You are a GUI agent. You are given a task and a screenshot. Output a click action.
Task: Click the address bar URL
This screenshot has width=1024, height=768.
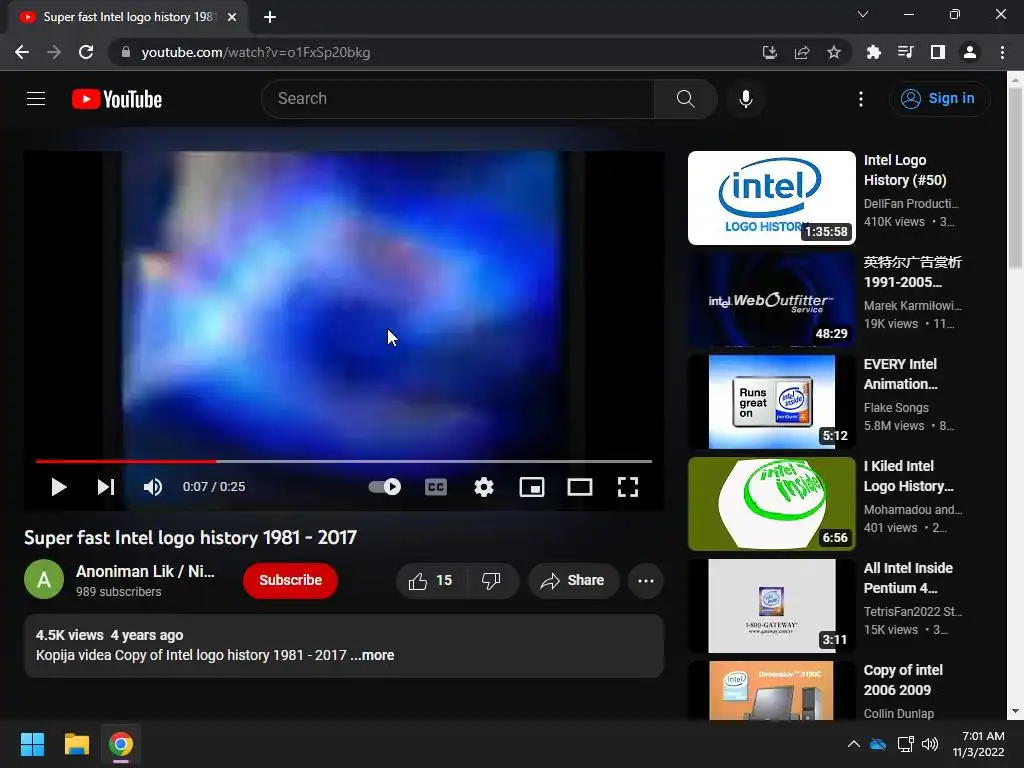click(x=255, y=52)
